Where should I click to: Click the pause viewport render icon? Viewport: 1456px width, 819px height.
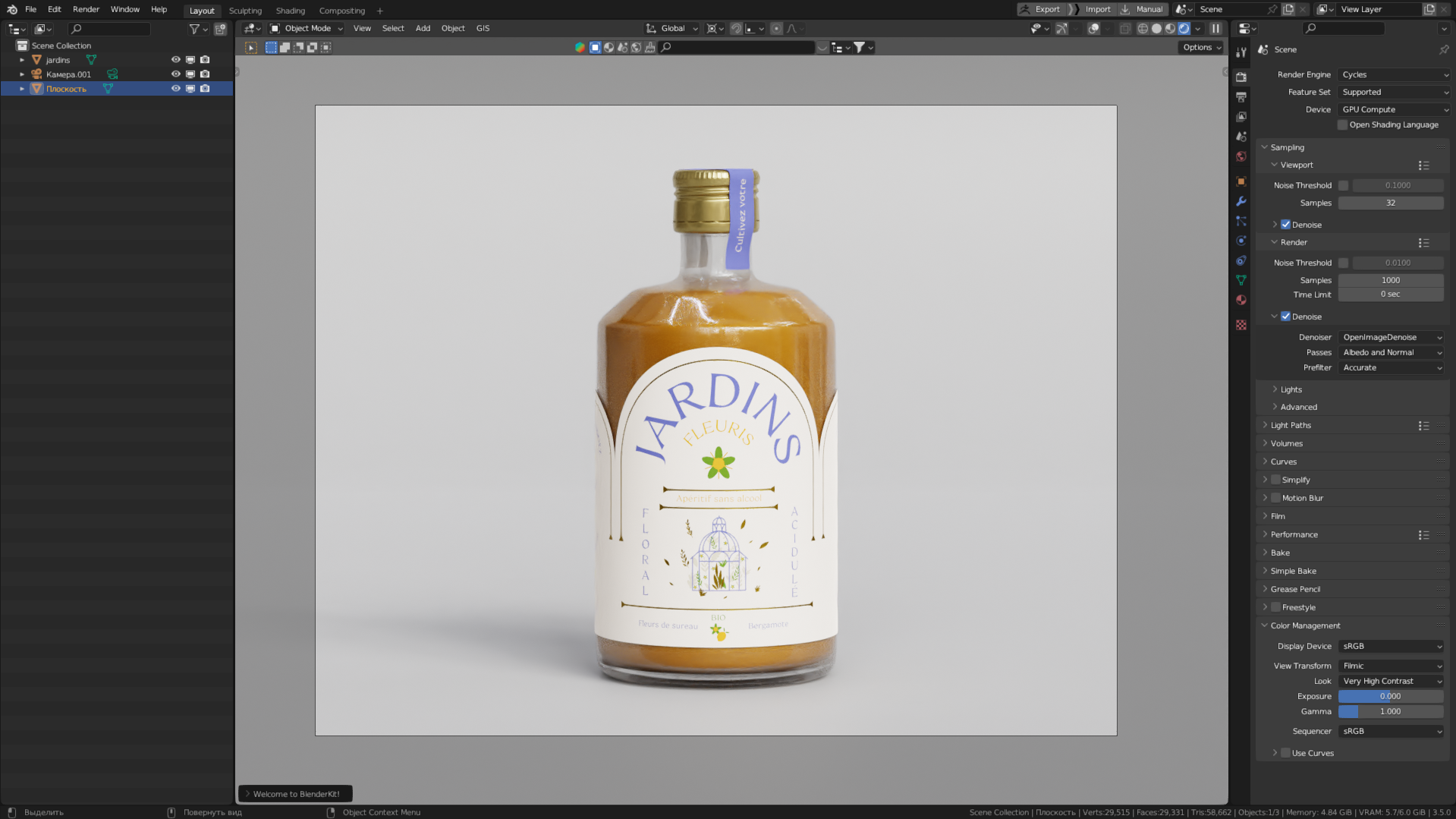(1216, 28)
